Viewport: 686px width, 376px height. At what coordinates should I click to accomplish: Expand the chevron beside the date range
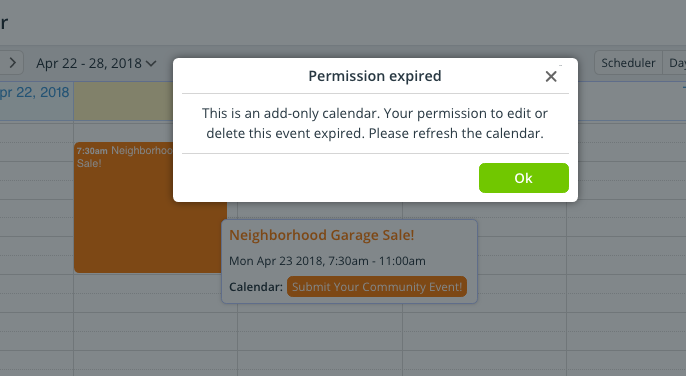[x=151, y=64]
